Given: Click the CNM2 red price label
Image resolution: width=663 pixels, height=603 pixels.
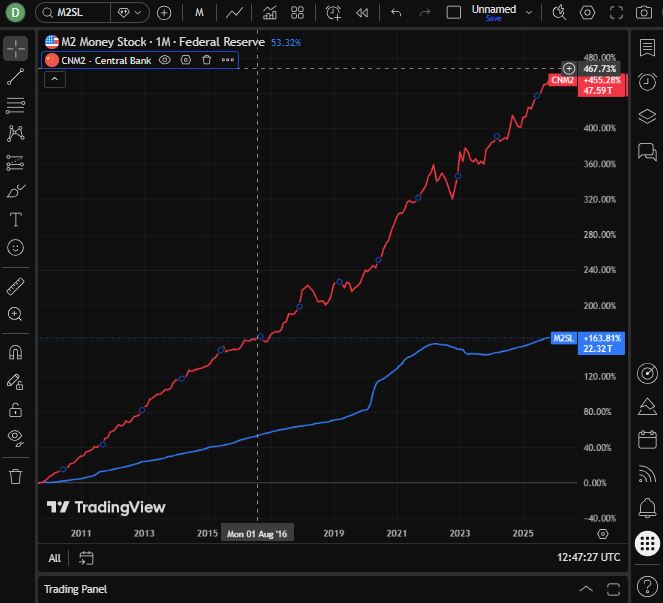Looking at the screenshot, I should [x=602, y=85].
